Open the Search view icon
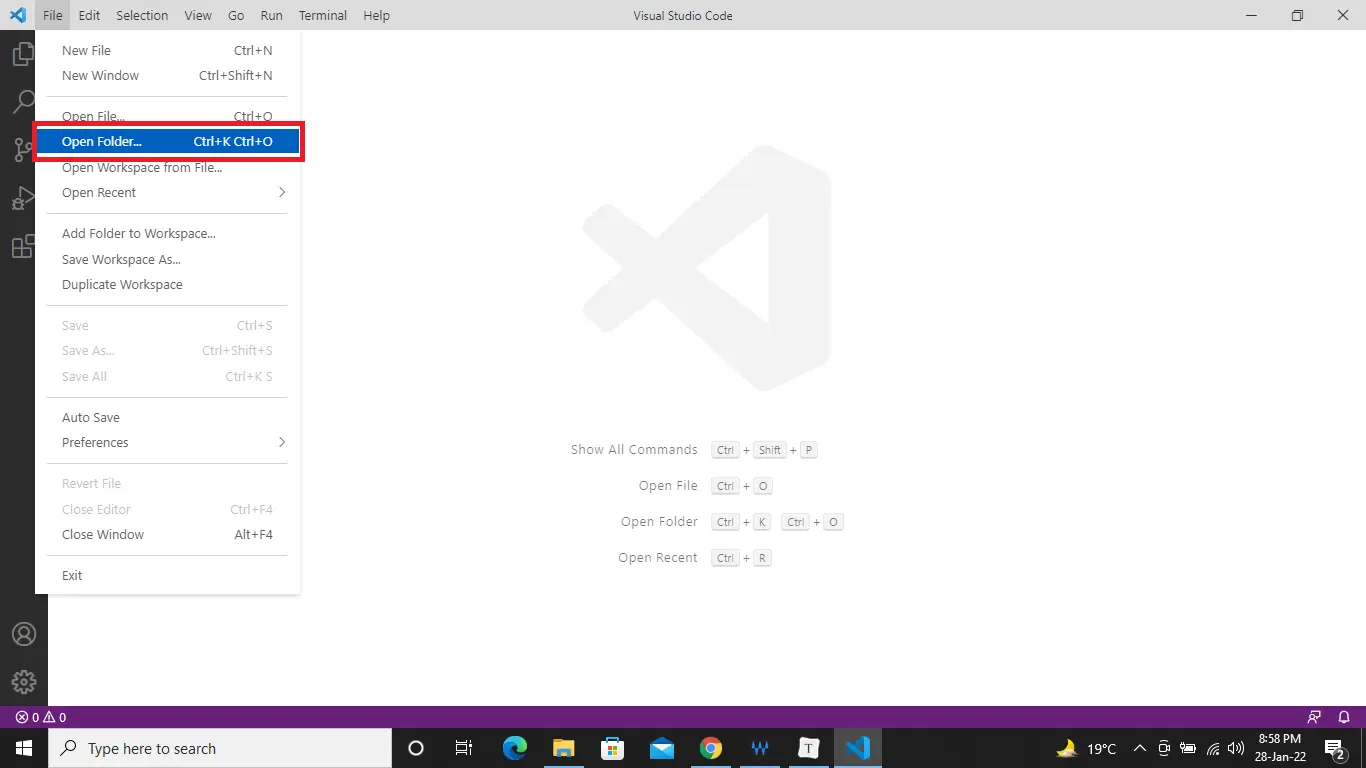Image resolution: width=1366 pixels, height=768 pixels. tap(23, 102)
